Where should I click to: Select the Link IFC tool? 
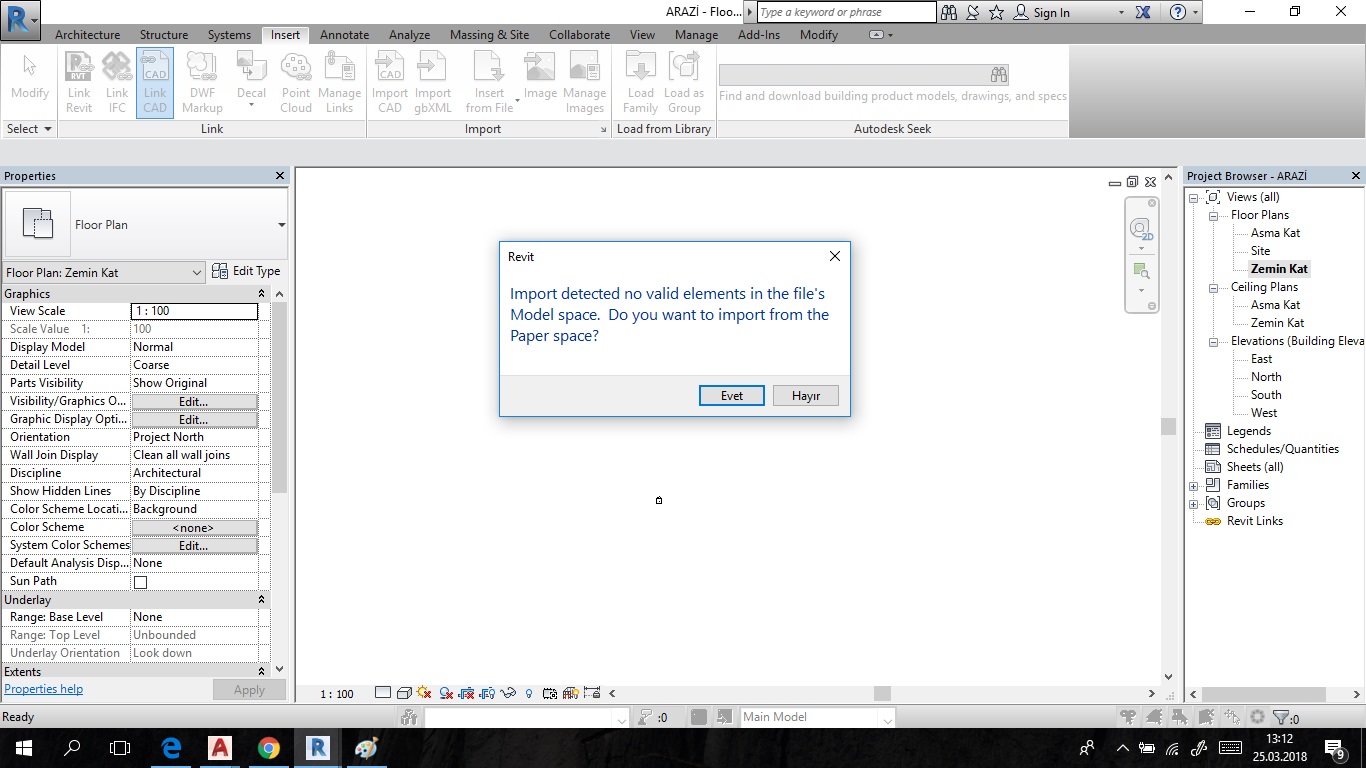(x=117, y=83)
